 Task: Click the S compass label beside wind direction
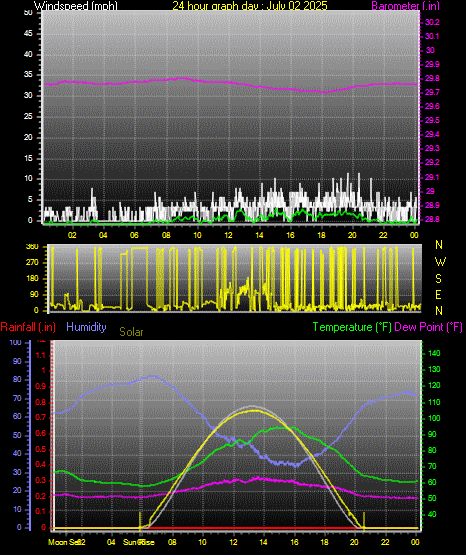click(x=438, y=279)
